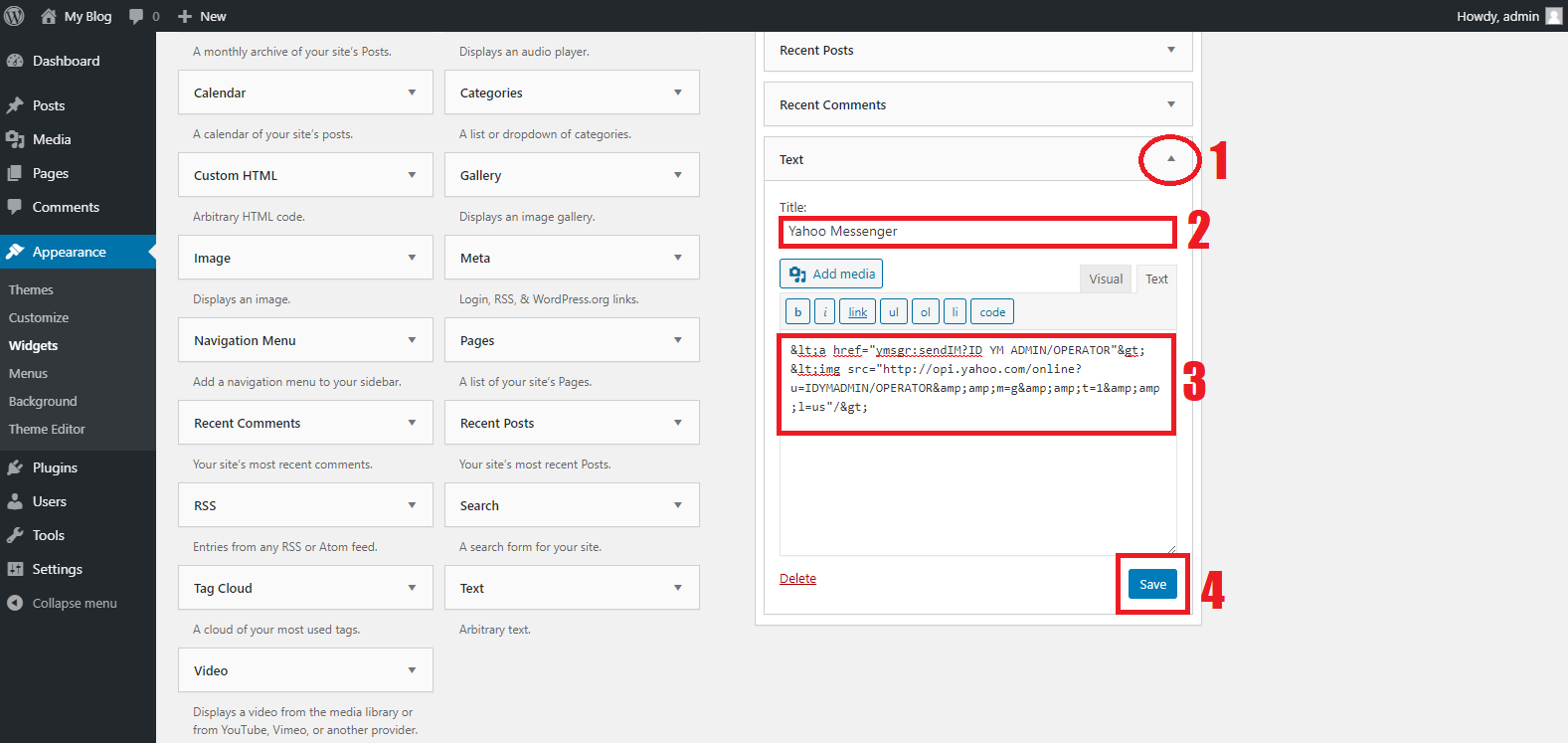
Task: Click the New content plus button
Action: coord(202,16)
